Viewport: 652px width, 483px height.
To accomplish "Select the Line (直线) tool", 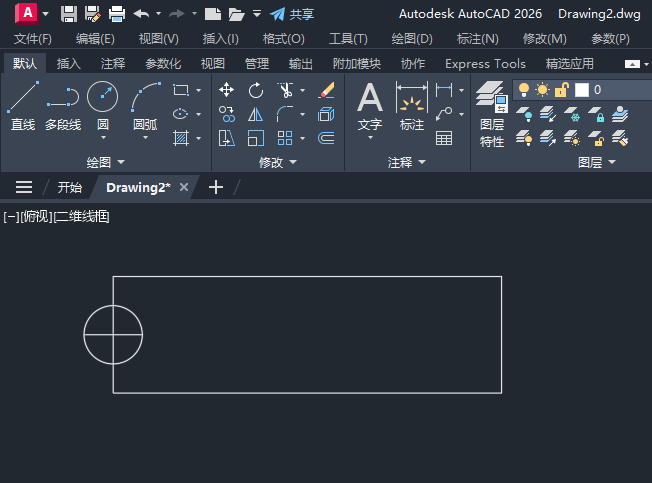I will (x=23, y=106).
